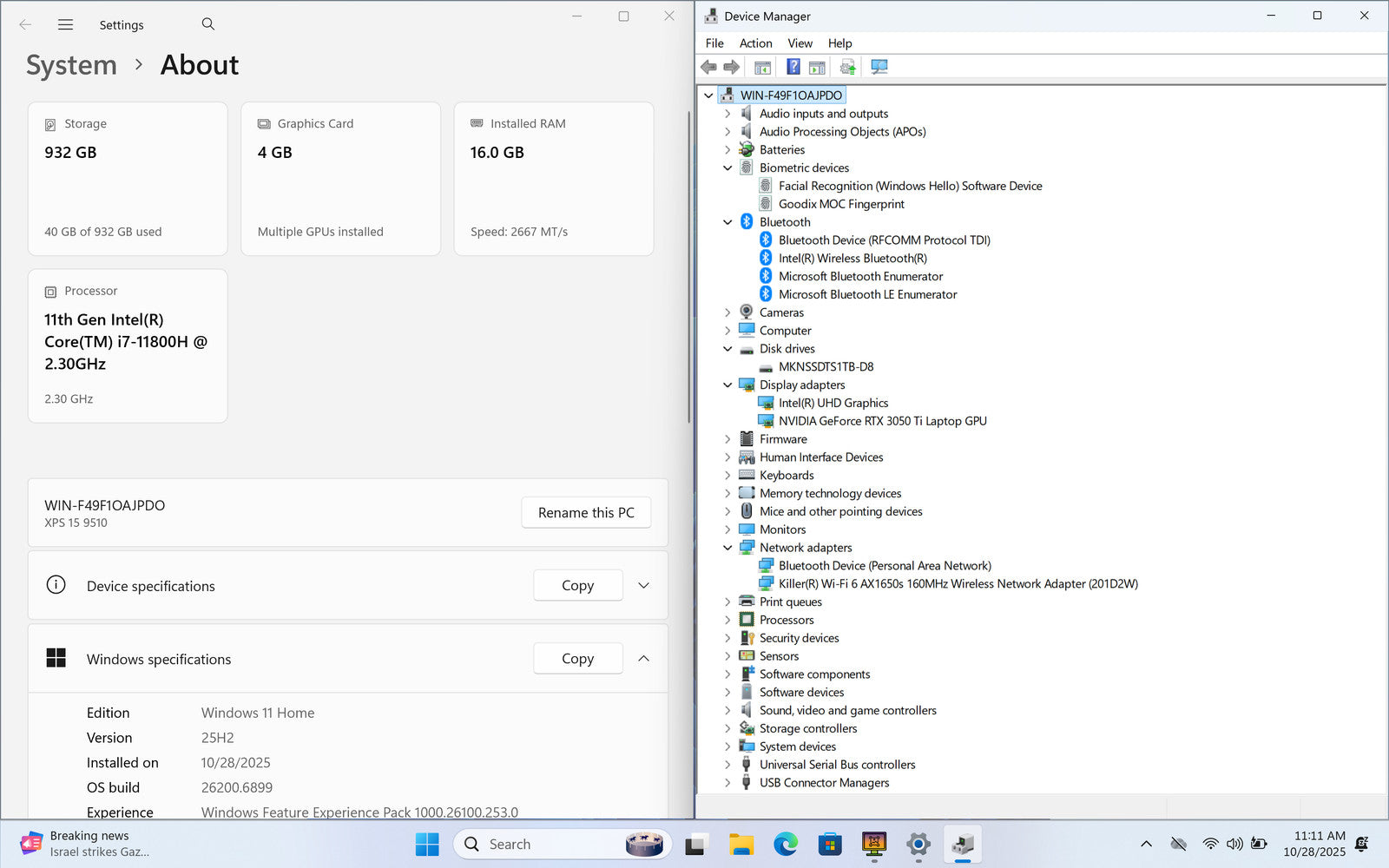Click the search icon in Settings header
Image resolution: width=1389 pixels, height=868 pixels.
click(208, 24)
